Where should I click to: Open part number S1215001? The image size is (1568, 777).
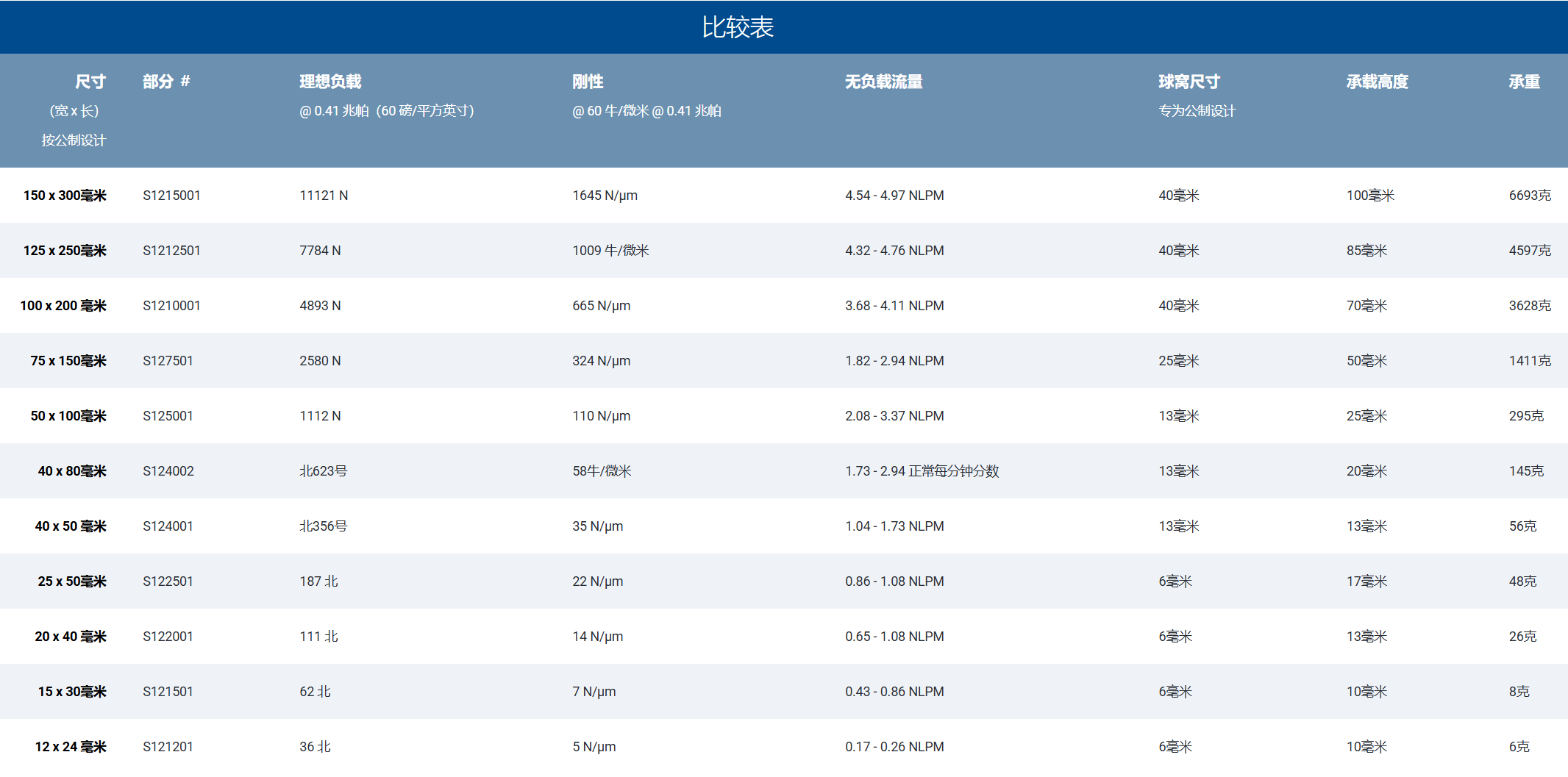pyautogui.click(x=171, y=196)
